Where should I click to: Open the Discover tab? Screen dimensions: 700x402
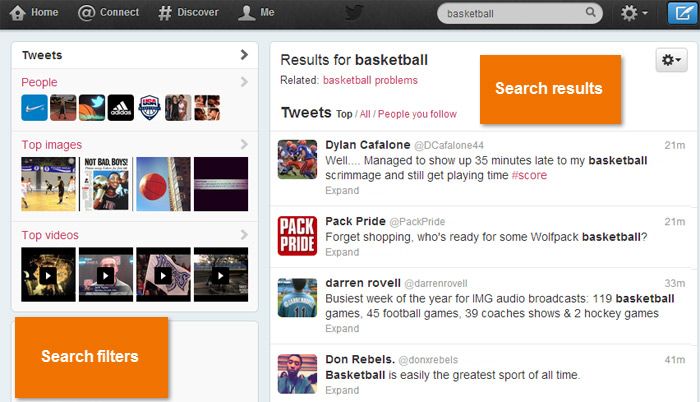click(x=188, y=13)
